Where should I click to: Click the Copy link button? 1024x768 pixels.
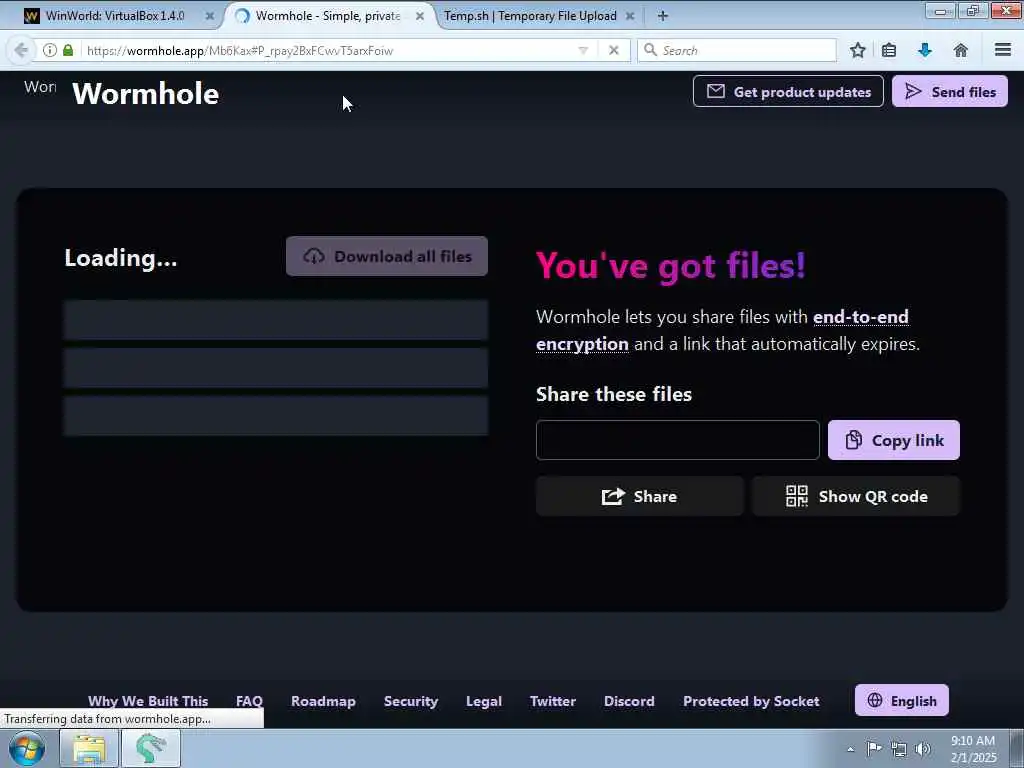pyautogui.click(x=893, y=440)
